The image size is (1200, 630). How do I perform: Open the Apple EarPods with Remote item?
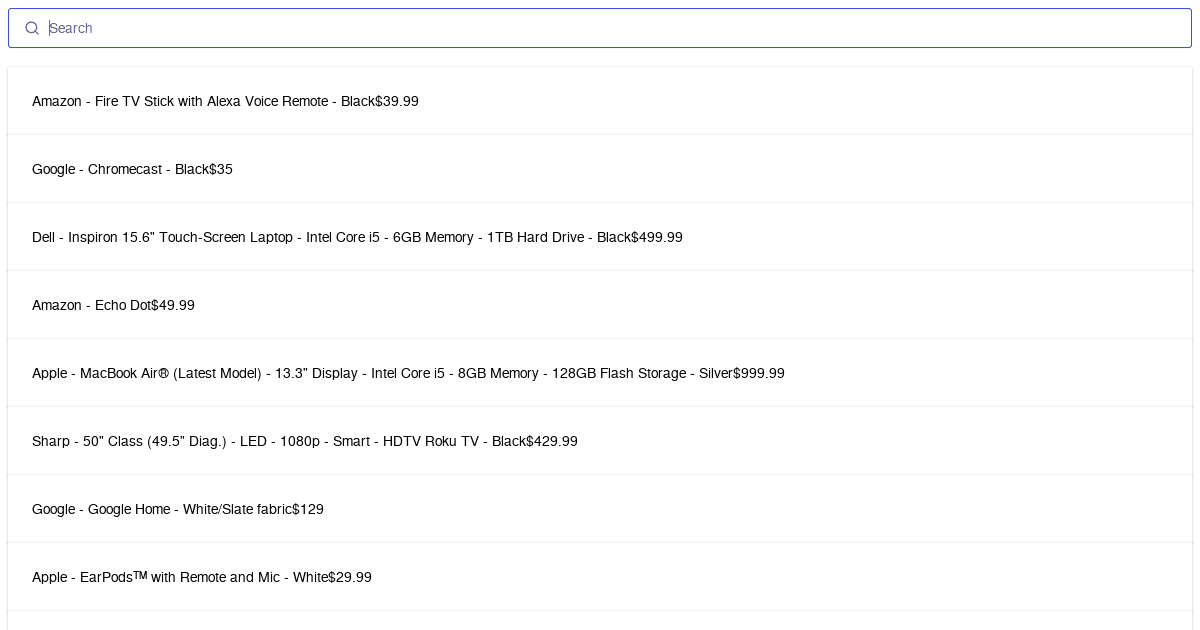point(180,577)
